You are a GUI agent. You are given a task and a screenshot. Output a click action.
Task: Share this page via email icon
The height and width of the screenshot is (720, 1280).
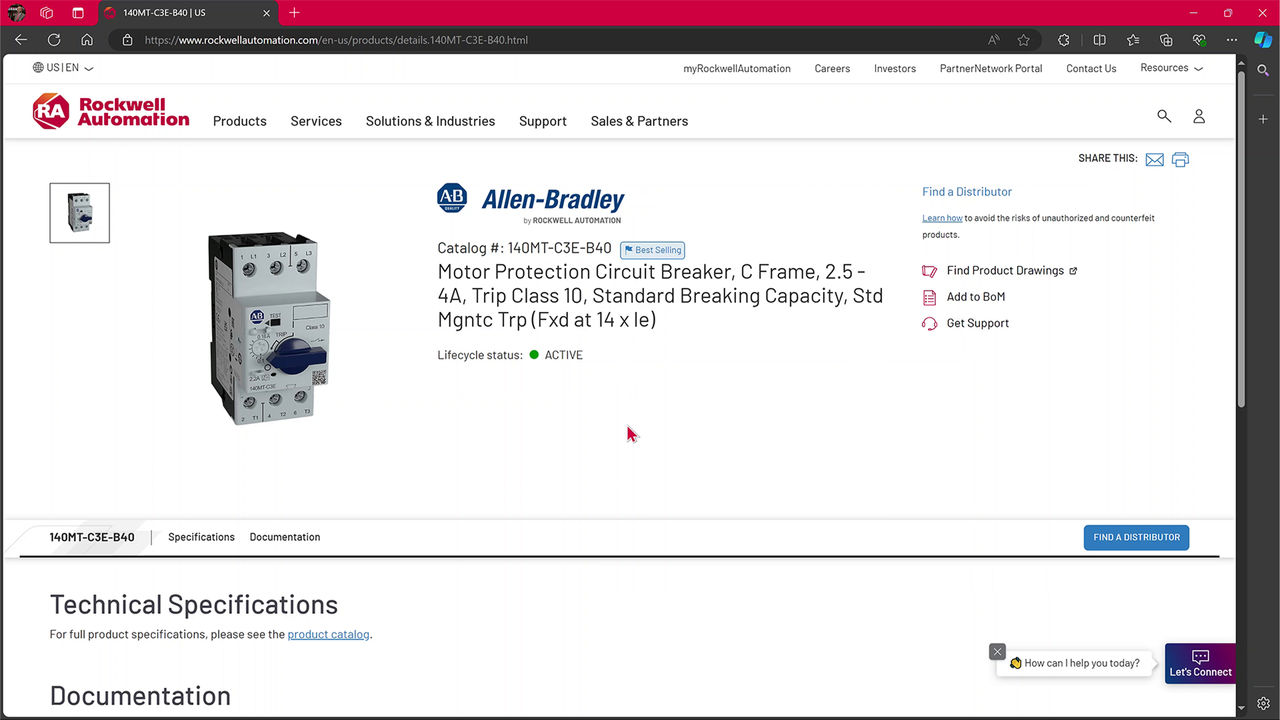click(x=1154, y=160)
